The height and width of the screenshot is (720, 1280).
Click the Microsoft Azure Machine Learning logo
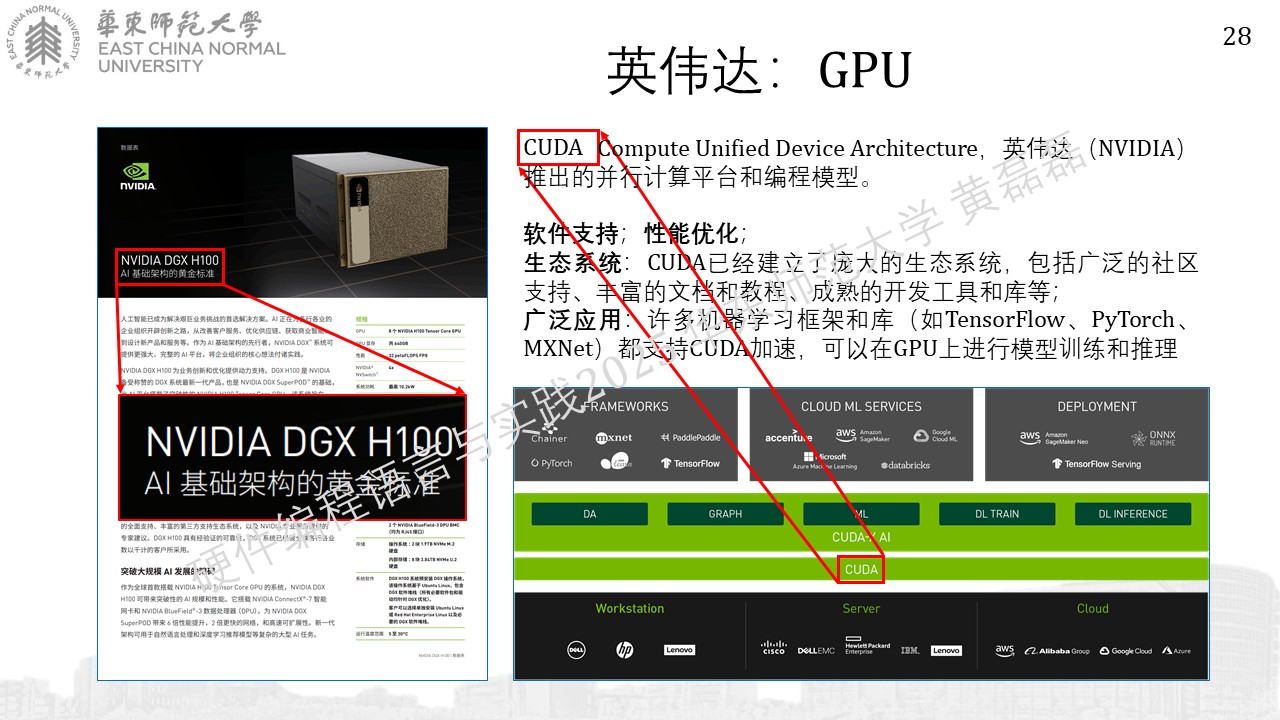(x=826, y=461)
